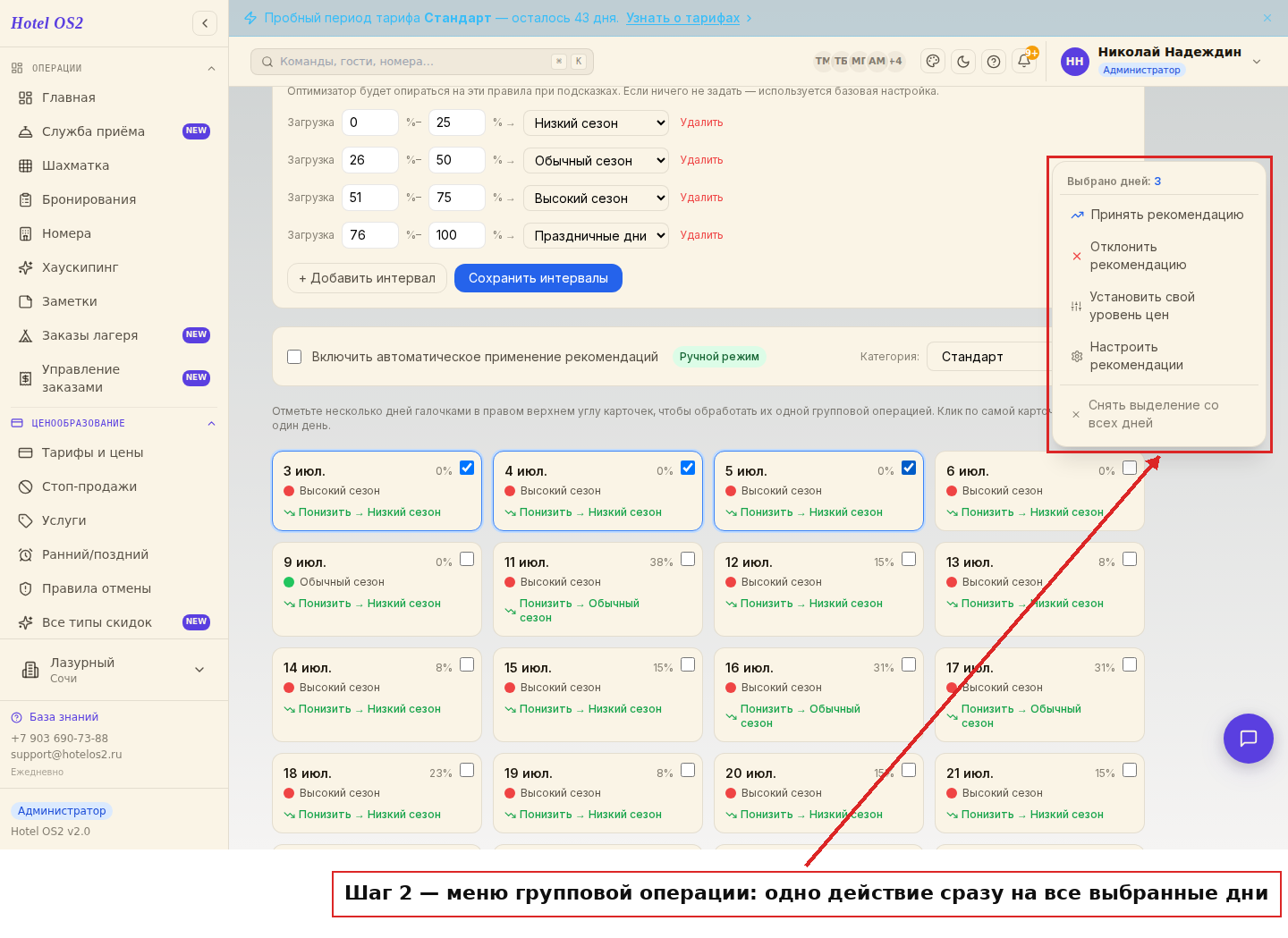Delete the Праздничные дни interval row
The image size is (1288, 938).
click(x=701, y=235)
